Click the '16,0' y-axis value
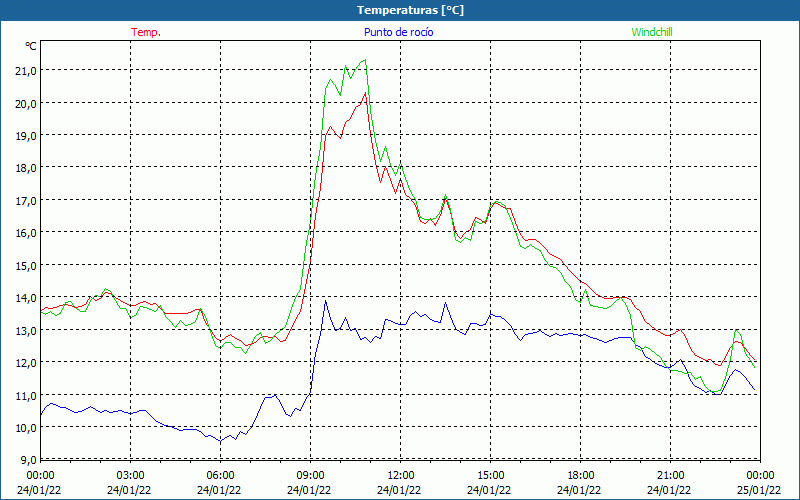This screenshot has width=800, height=500. tap(26, 233)
